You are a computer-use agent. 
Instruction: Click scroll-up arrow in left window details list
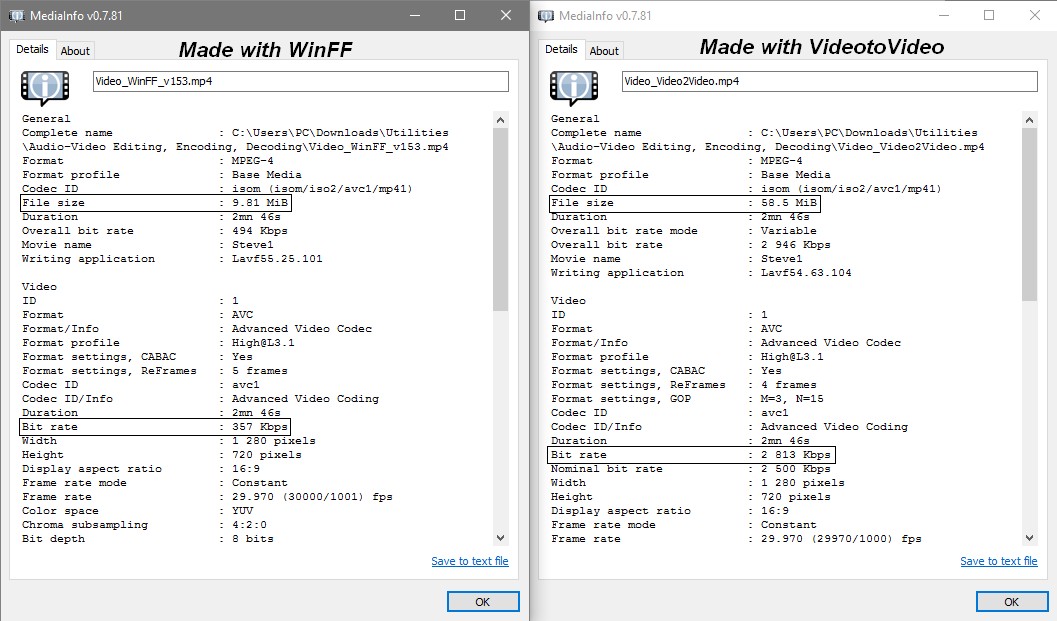[500, 120]
